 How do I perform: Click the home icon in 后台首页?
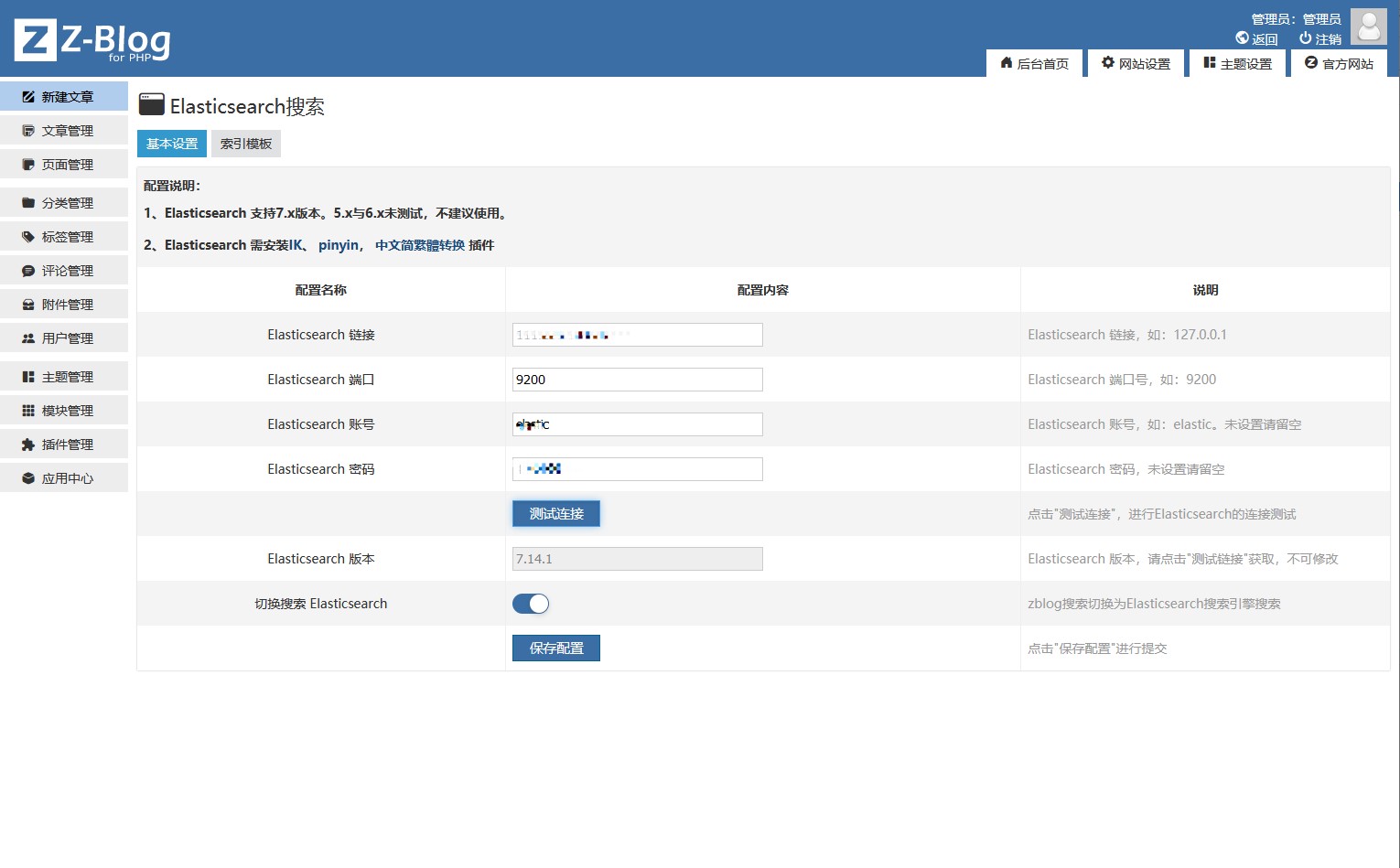(x=1007, y=63)
